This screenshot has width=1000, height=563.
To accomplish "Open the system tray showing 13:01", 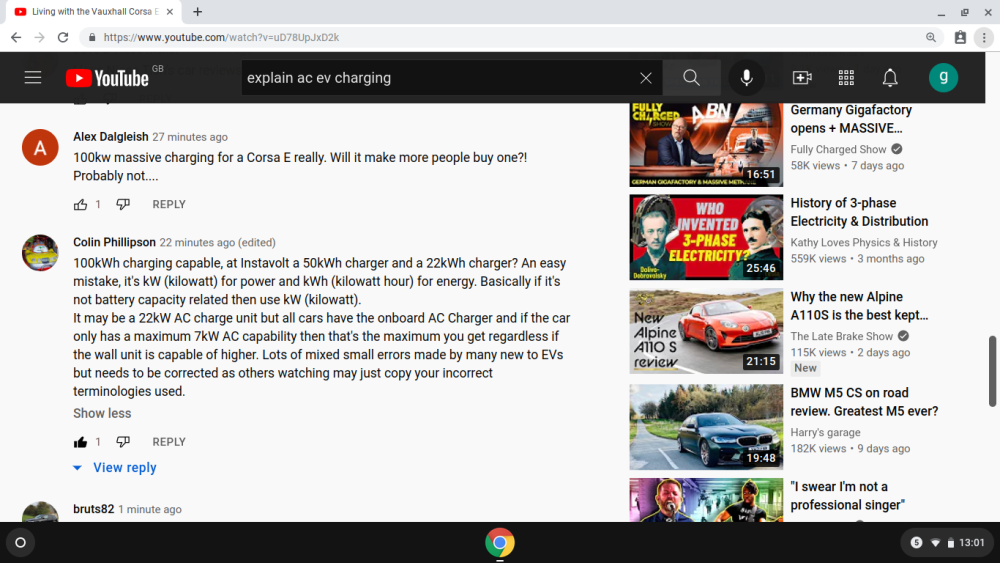I will [x=947, y=543].
